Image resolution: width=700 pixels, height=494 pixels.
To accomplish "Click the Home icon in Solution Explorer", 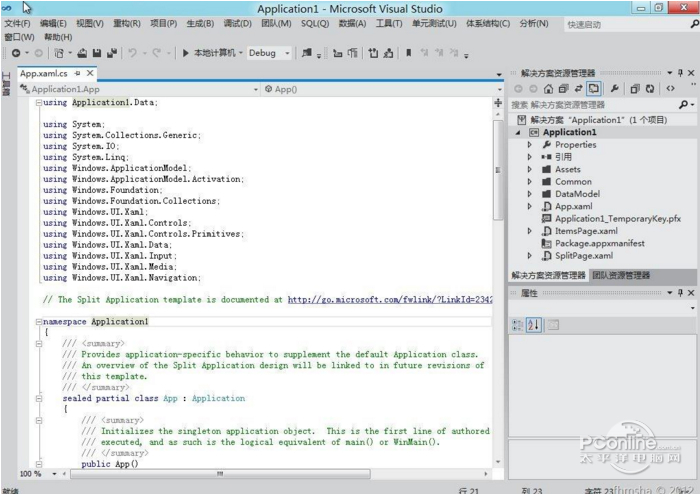I will [x=548, y=89].
